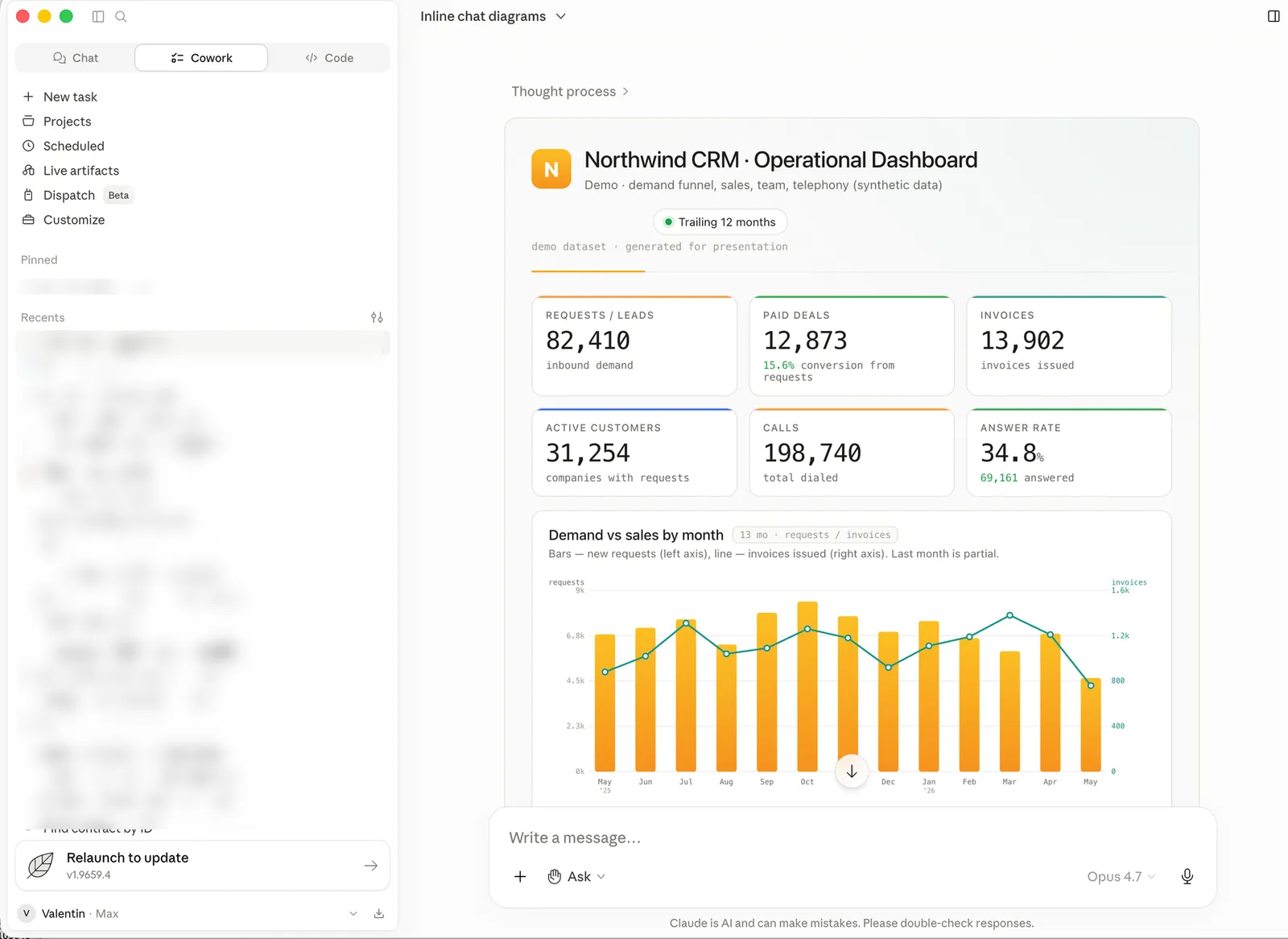Click the Paid Deals card

pos(852,345)
